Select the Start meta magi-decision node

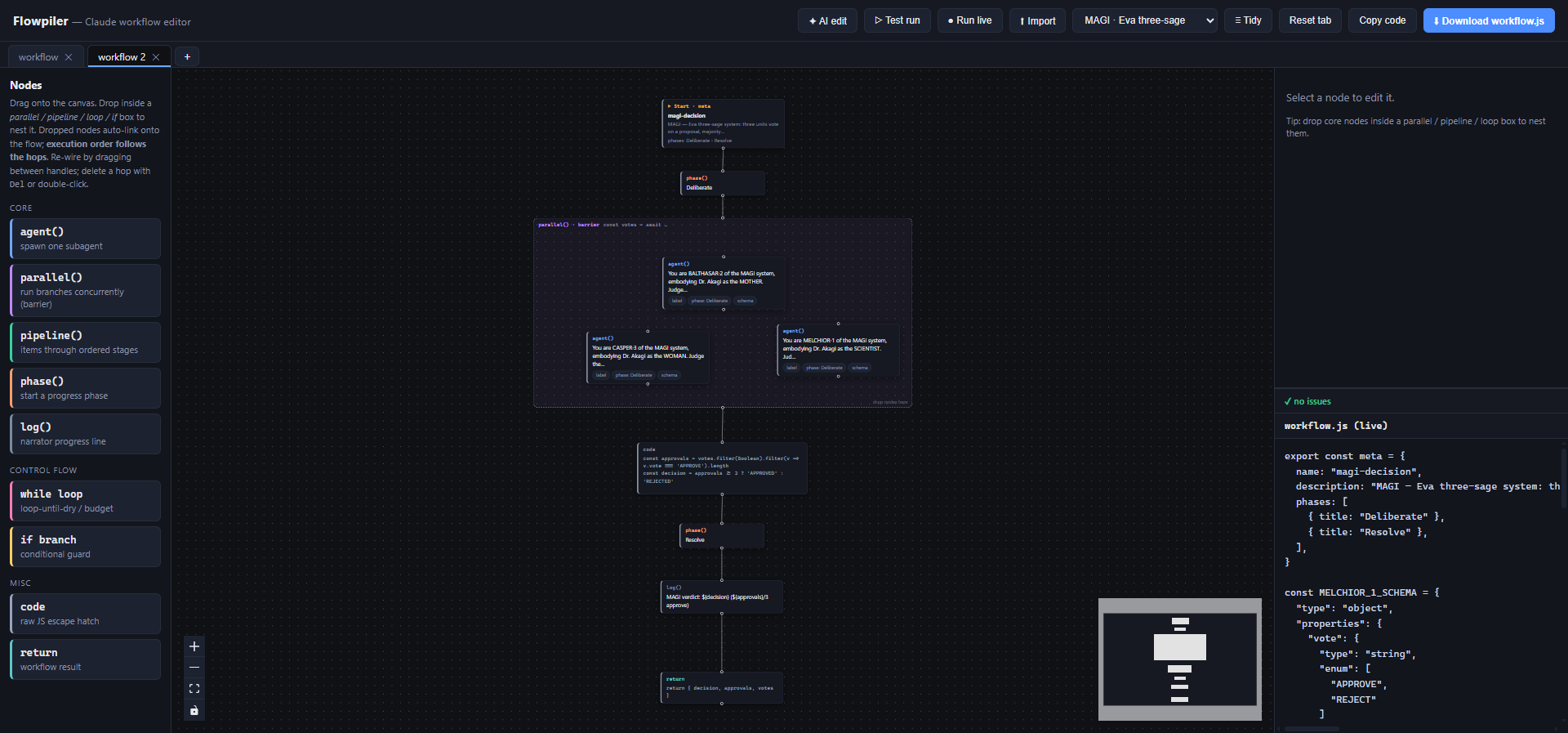pyautogui.click(x=723, y=123)
